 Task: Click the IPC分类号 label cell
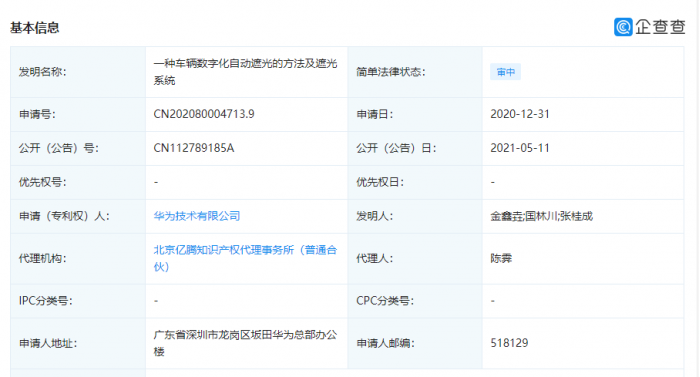click(x=78, y=301)
